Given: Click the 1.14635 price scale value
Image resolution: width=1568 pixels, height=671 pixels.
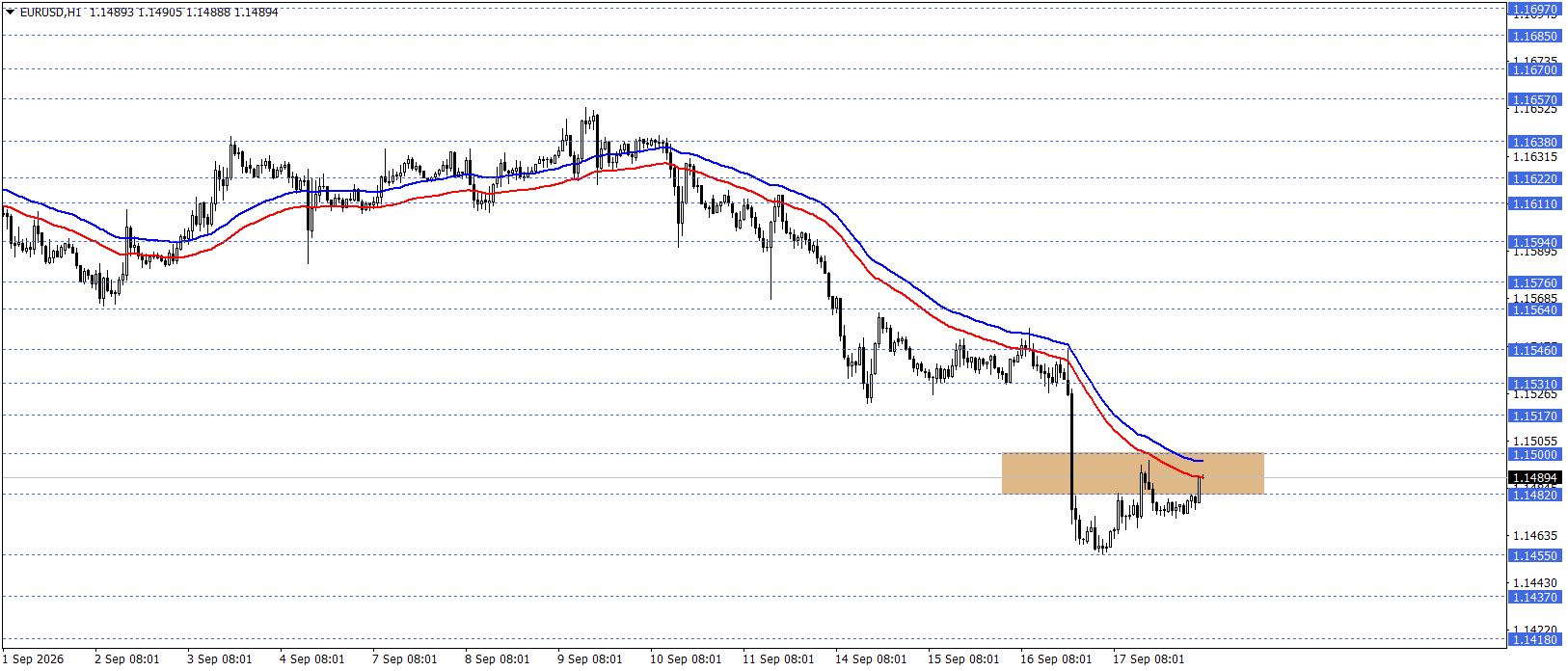Looking at the screenshot, I should 1534,535.
